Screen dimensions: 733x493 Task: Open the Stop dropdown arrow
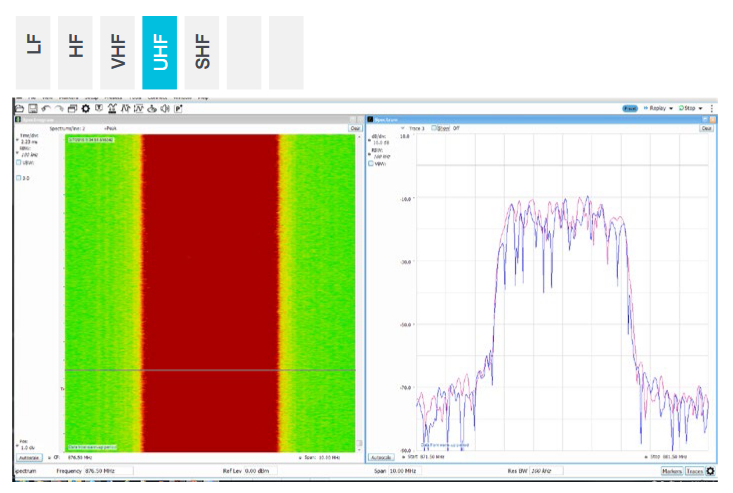click(702, 108)
